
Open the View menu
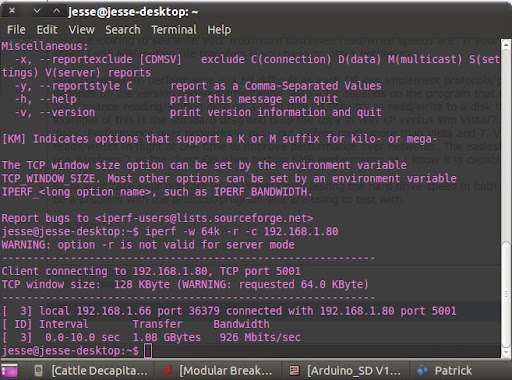pyautogui.click(x=82, y=30)
